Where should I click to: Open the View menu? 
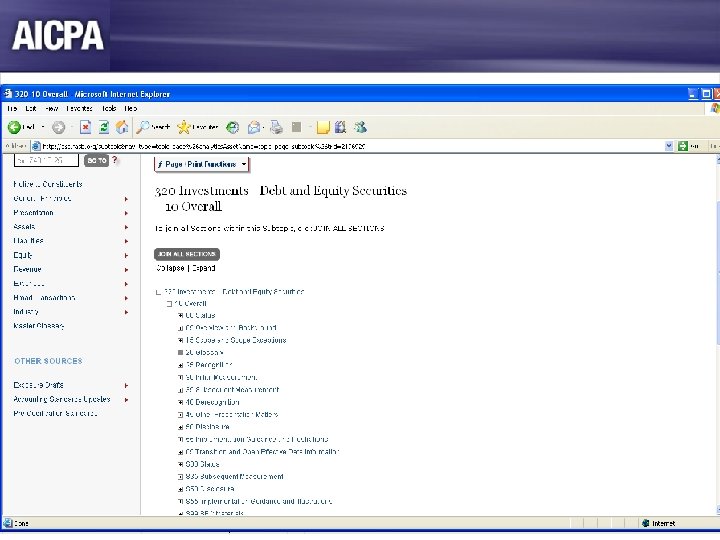51,108
